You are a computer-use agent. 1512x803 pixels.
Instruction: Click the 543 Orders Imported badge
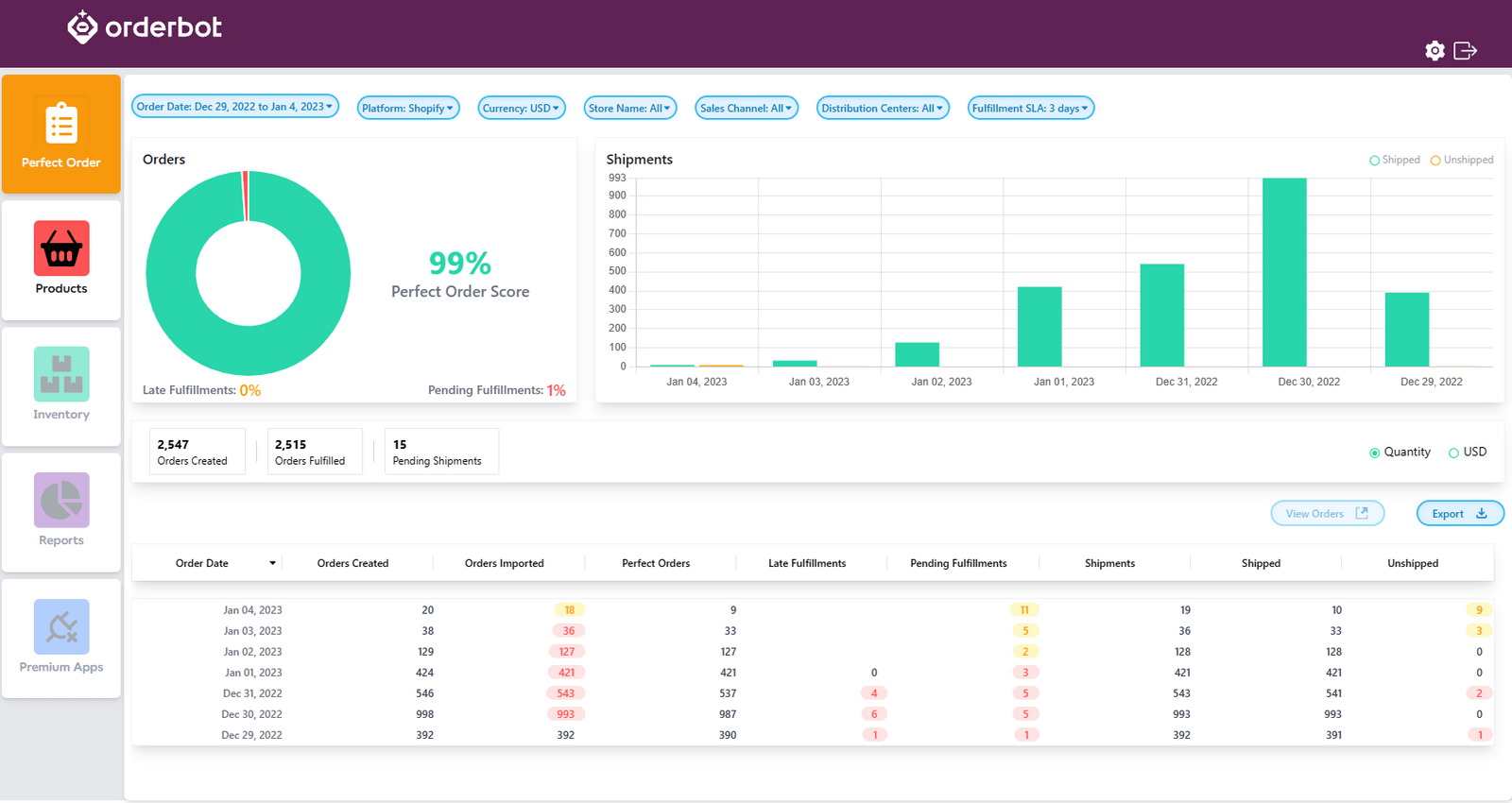pyautogui.click(x=566, y=693)
